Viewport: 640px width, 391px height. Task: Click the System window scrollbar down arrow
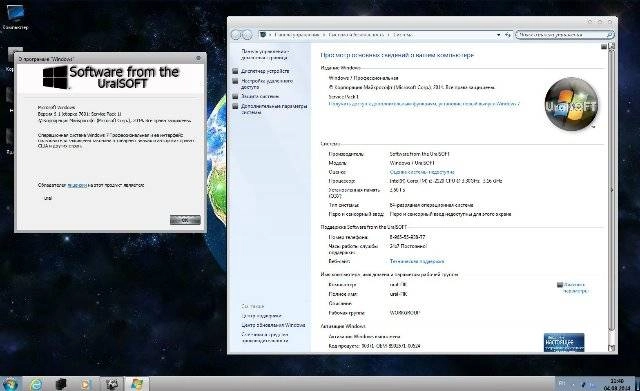[611, 348]
